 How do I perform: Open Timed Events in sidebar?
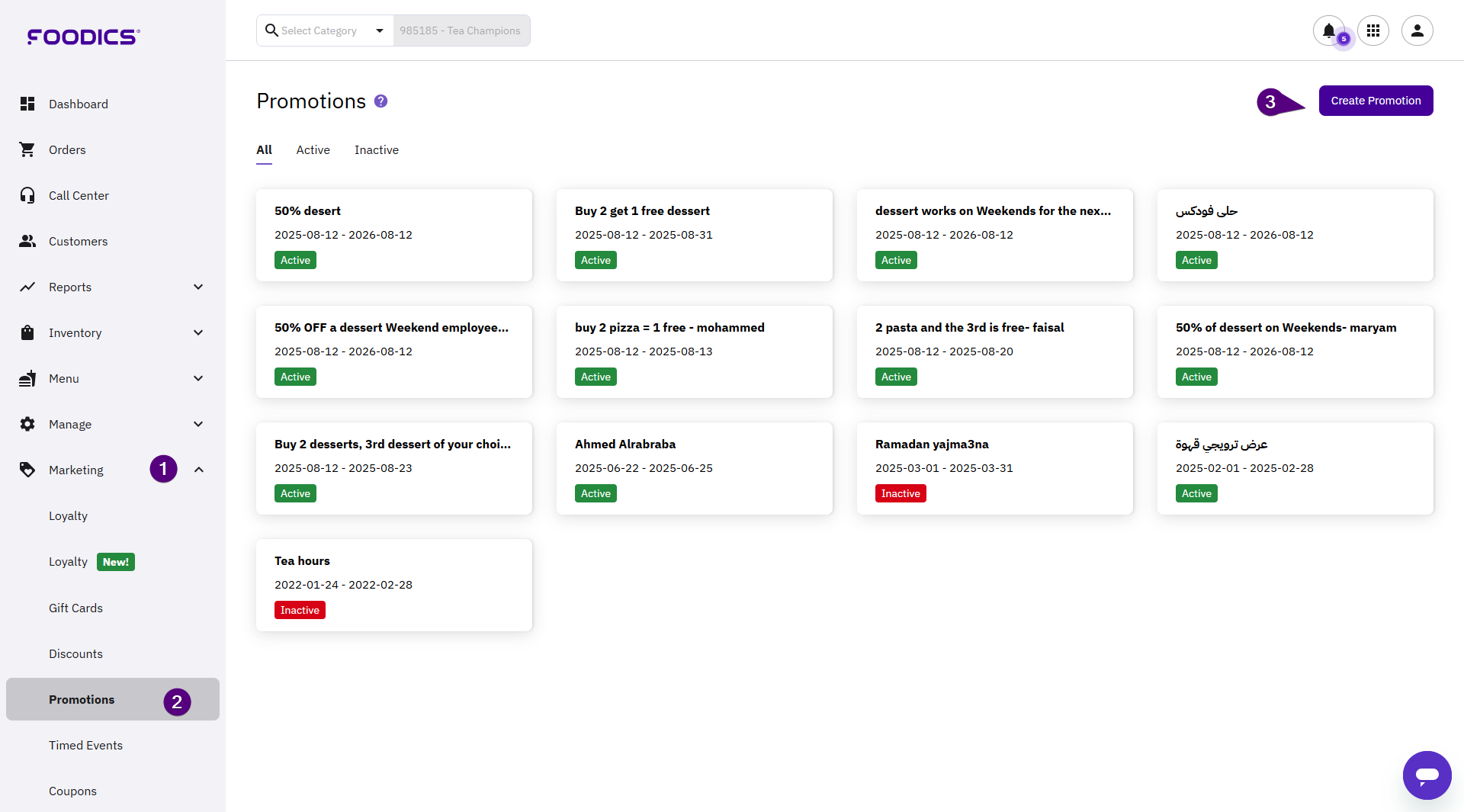pyautogui.click(x=85, y=745)
